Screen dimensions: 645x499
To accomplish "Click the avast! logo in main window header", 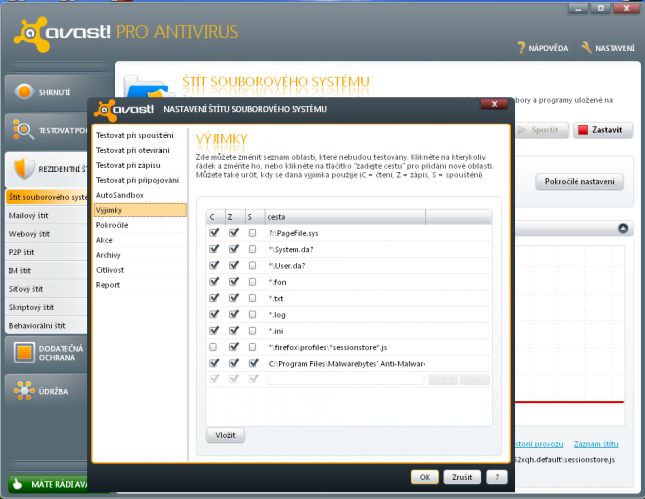I will [x=62, y=33].
